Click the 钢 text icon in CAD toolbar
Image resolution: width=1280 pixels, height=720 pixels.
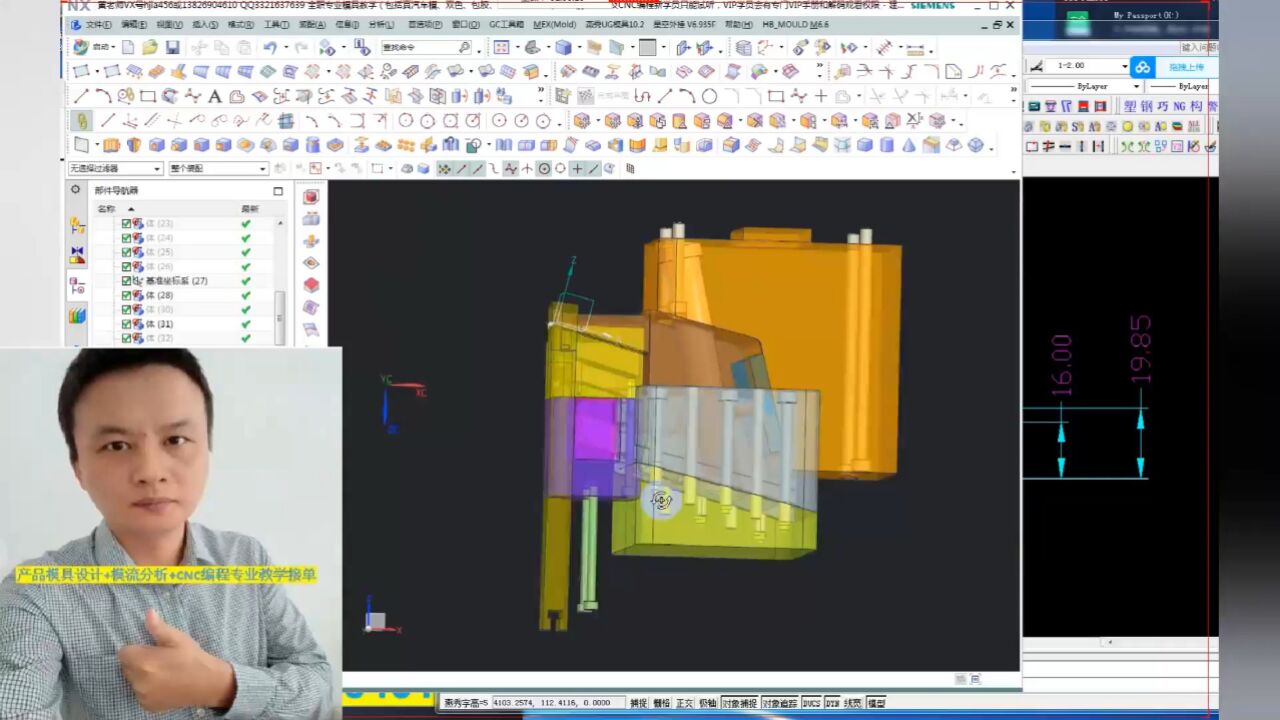pyautogui.click(x=1147, y=106)
